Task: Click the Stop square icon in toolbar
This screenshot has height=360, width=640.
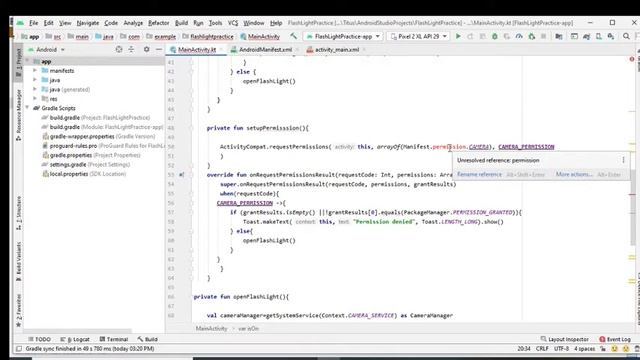Action: pos(543,36)
